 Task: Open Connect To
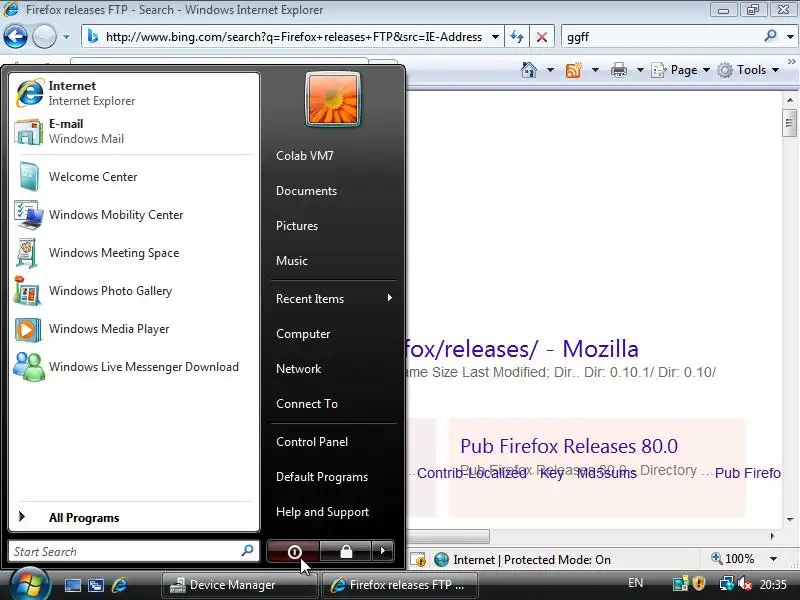(307, 404)
